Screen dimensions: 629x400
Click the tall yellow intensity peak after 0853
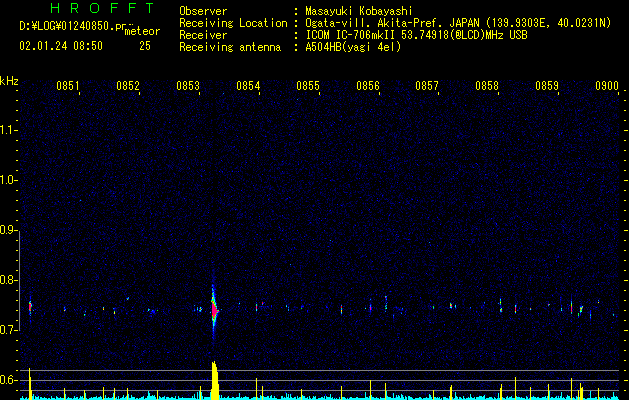tap(215, 380)
